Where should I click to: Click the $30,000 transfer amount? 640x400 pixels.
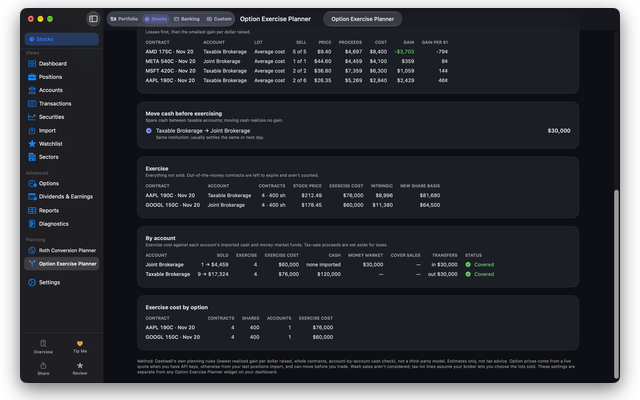559,131
